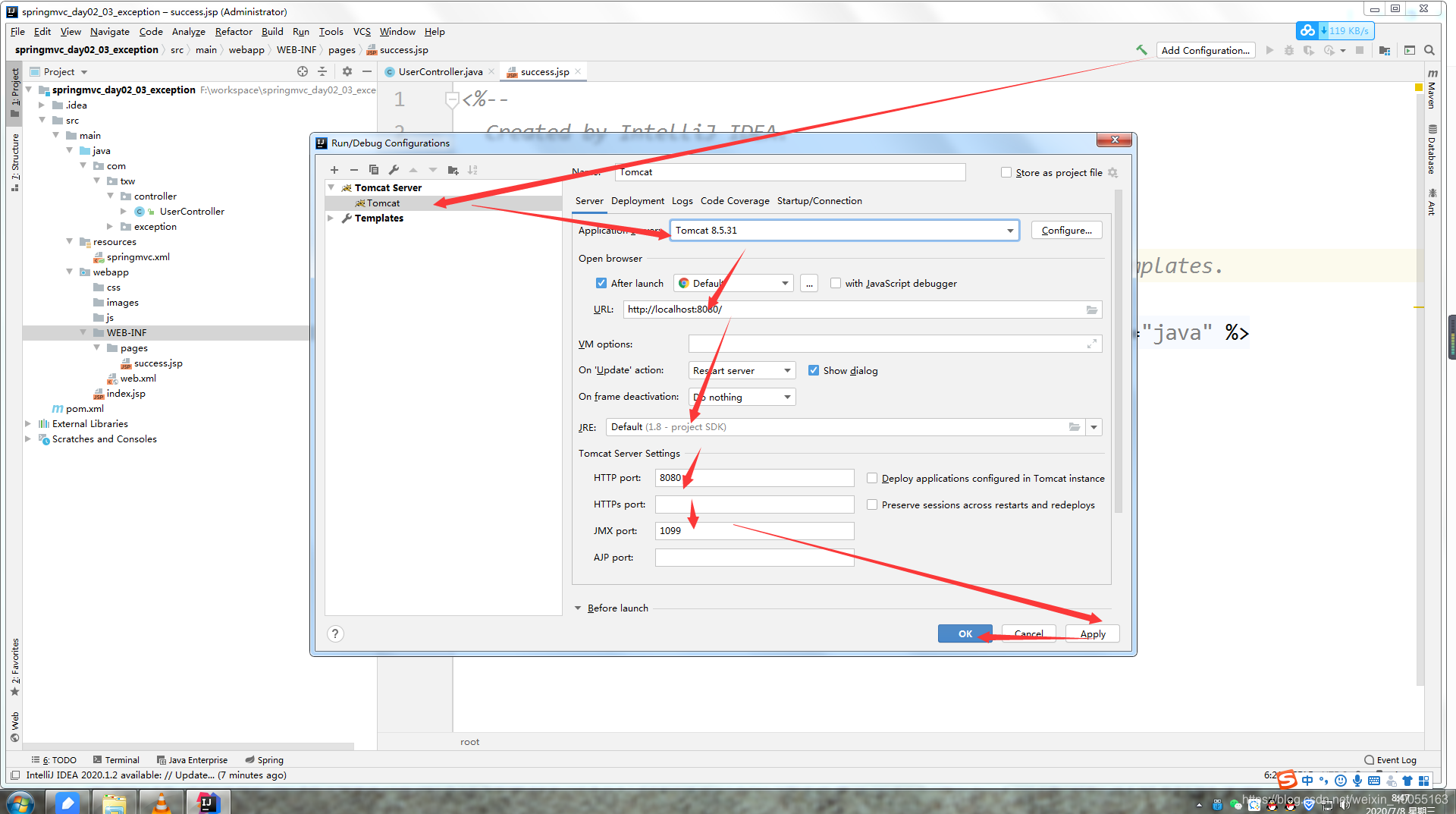The height and width of the screenshot is (814, 1456).
Task: Click Project panel settings gear
Action: 347,71
